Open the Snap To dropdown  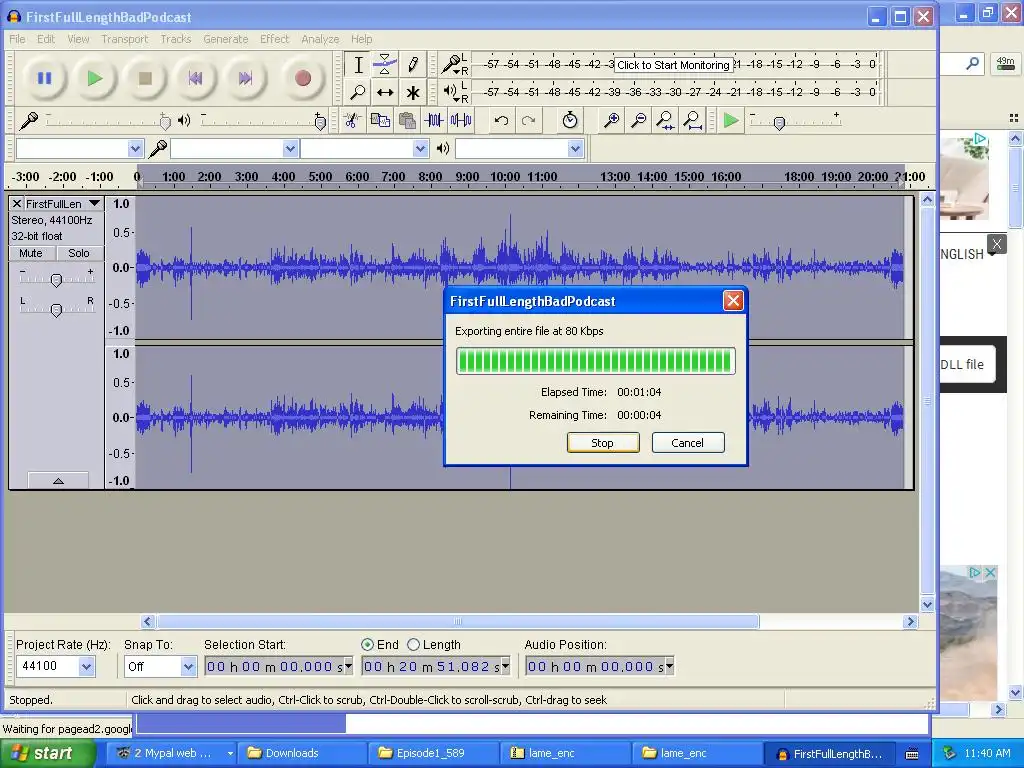(188, 667)
